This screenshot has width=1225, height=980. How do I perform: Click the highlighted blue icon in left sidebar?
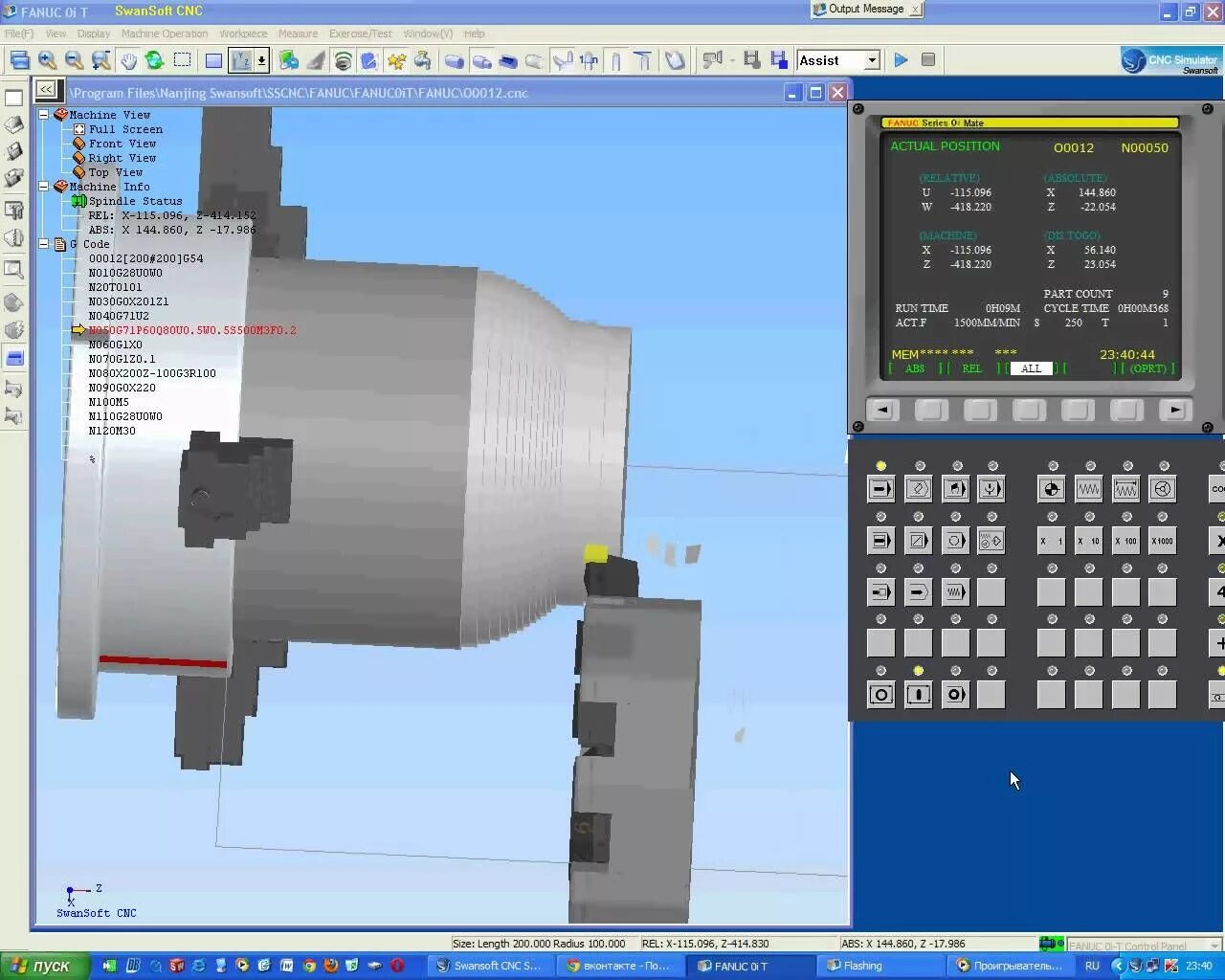click(14, 358)
